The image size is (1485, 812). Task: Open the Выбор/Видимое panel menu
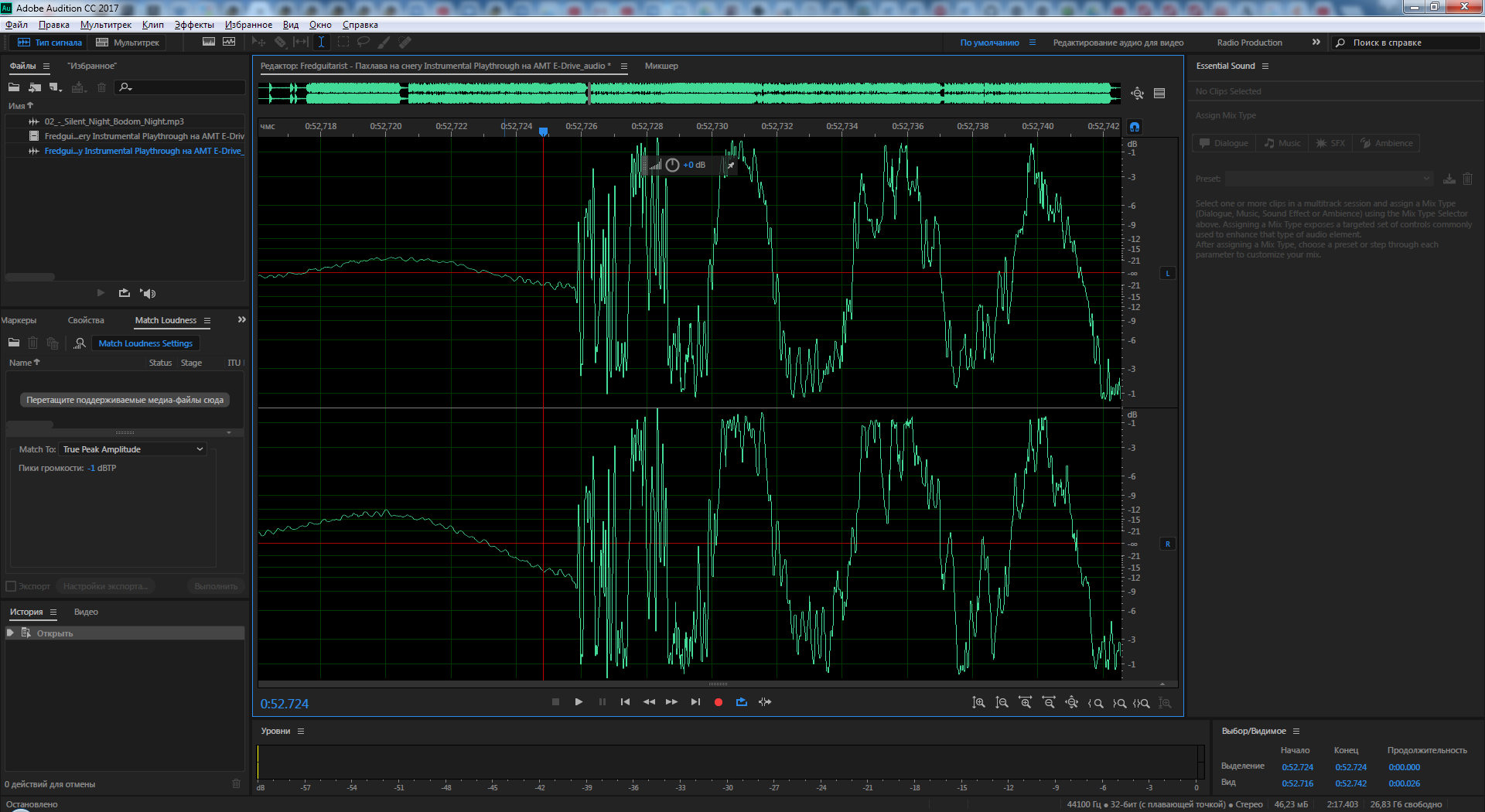1296,732
